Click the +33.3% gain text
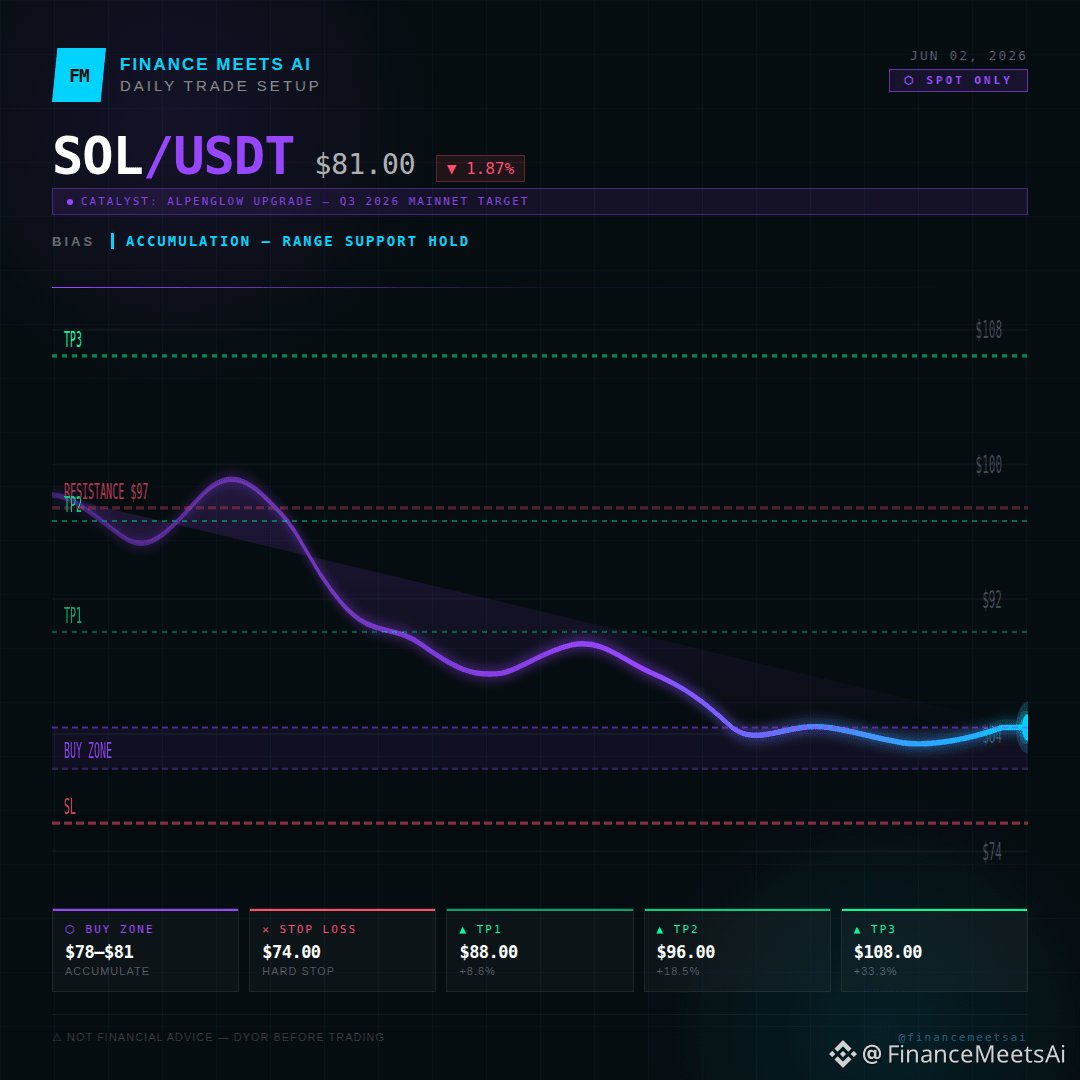The height and width of the screenshot is (1080, 1080). click(875, 971)
